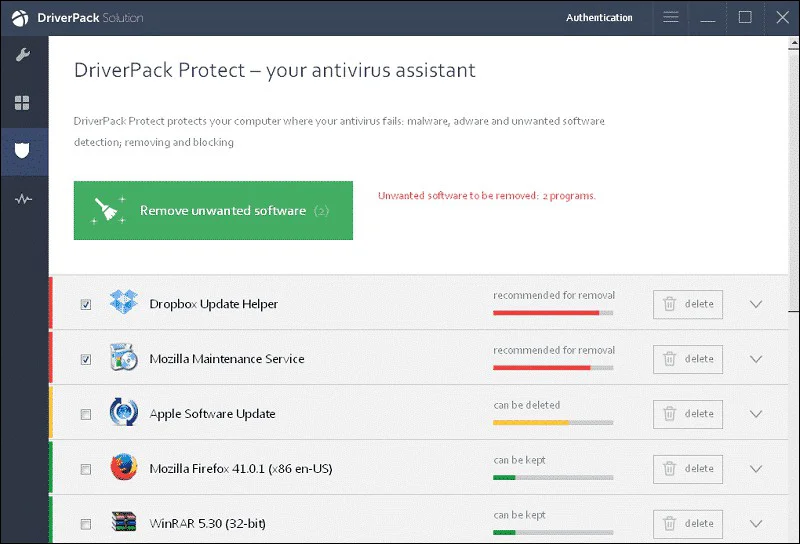Click the Remove unwanted software button

tap(213, 211)
